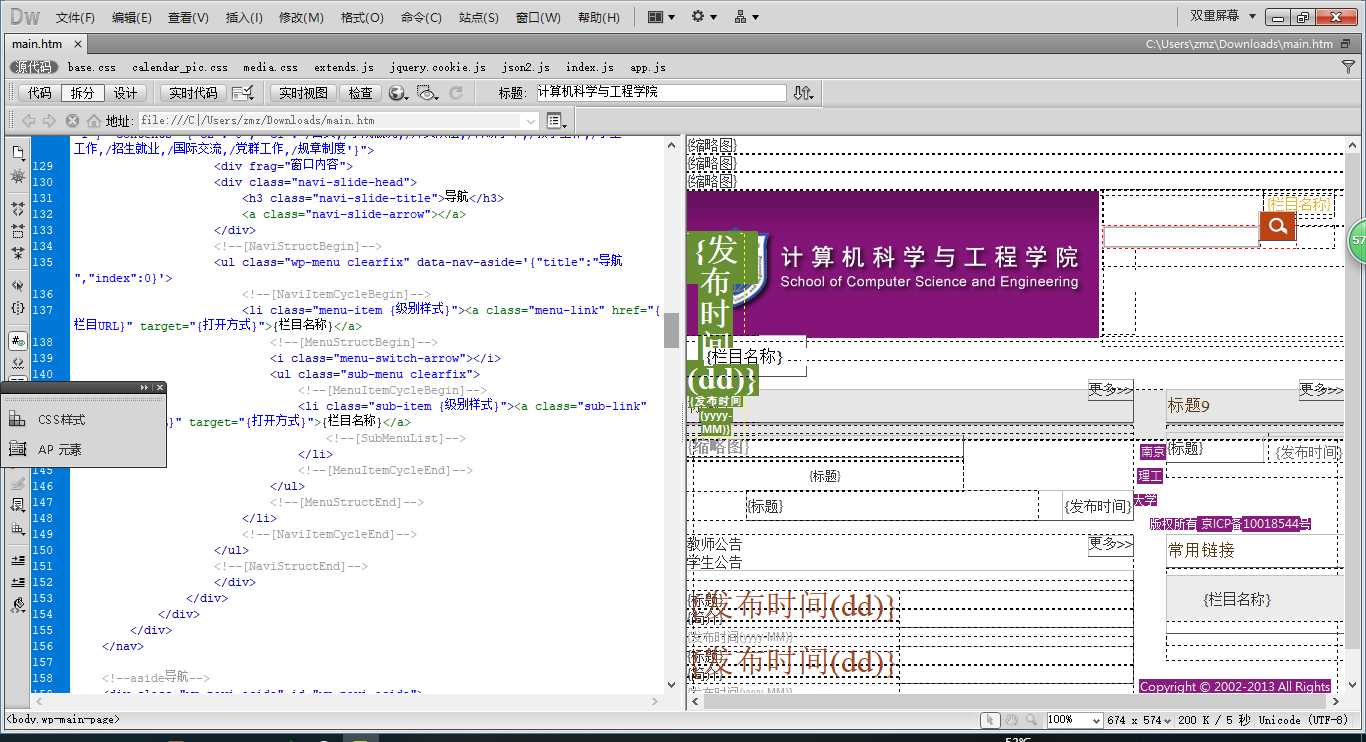Screen dimensions: 1366x742
Task: Click the Indent Code icon
Action: [17, 560]
